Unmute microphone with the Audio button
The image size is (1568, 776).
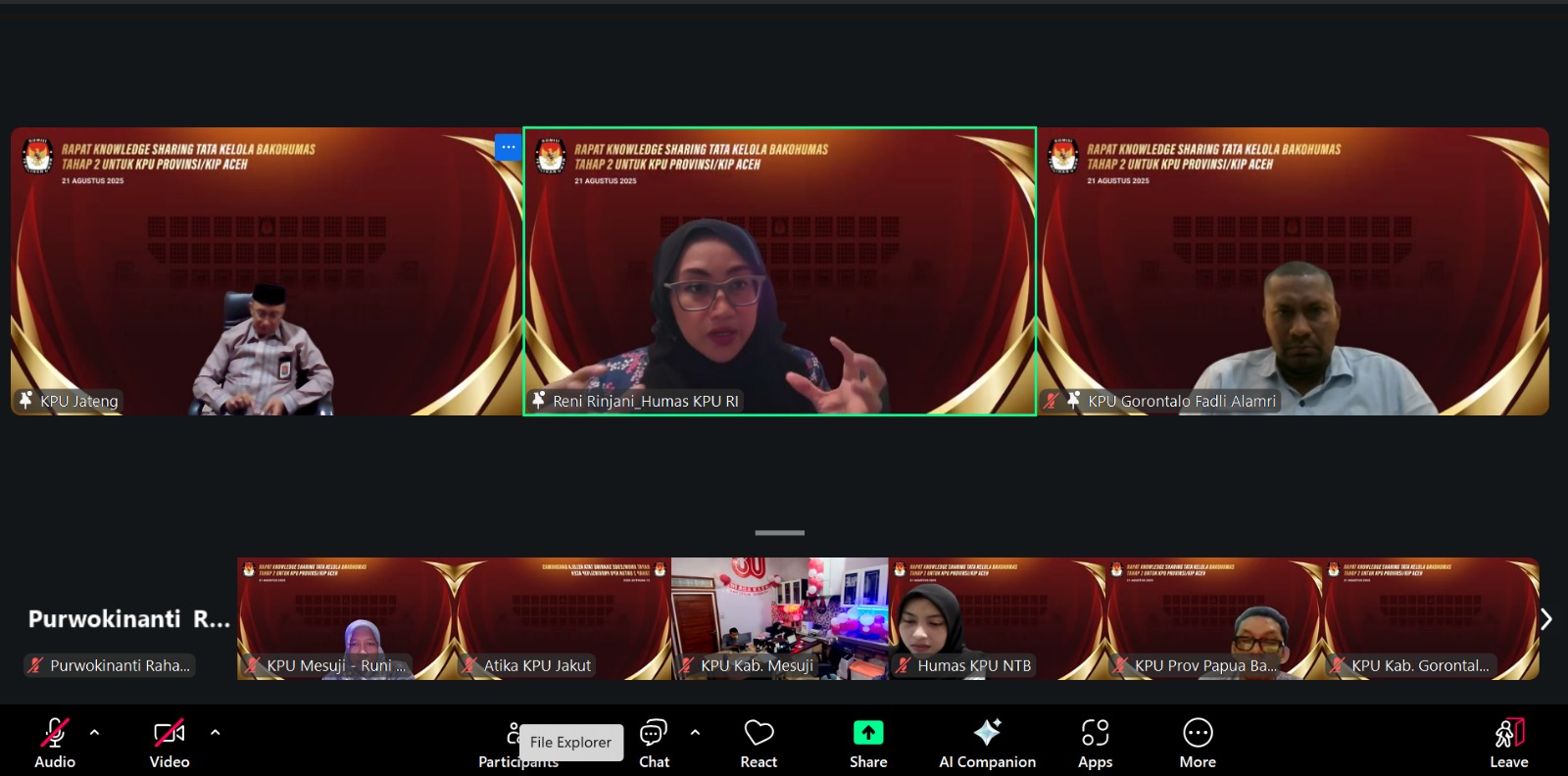[x=55, y=743]
